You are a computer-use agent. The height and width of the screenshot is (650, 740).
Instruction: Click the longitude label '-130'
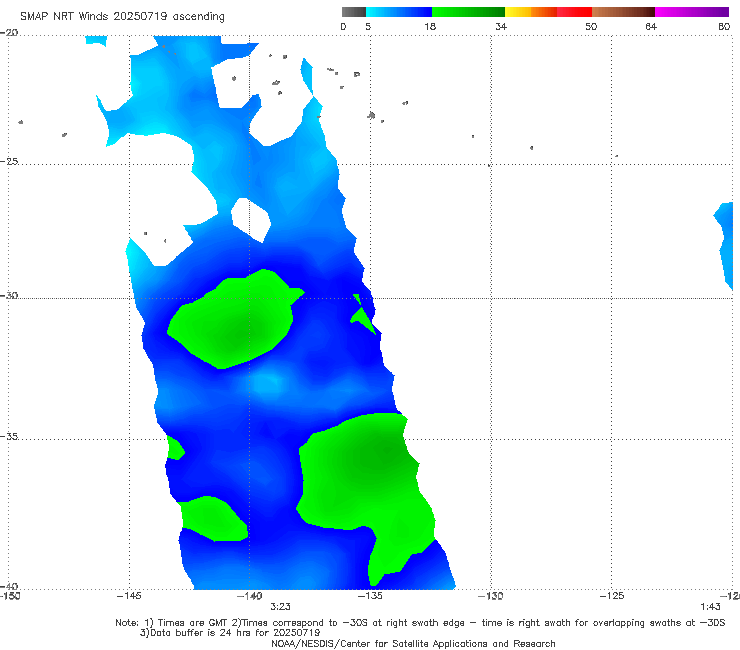[x=491, y=596]
